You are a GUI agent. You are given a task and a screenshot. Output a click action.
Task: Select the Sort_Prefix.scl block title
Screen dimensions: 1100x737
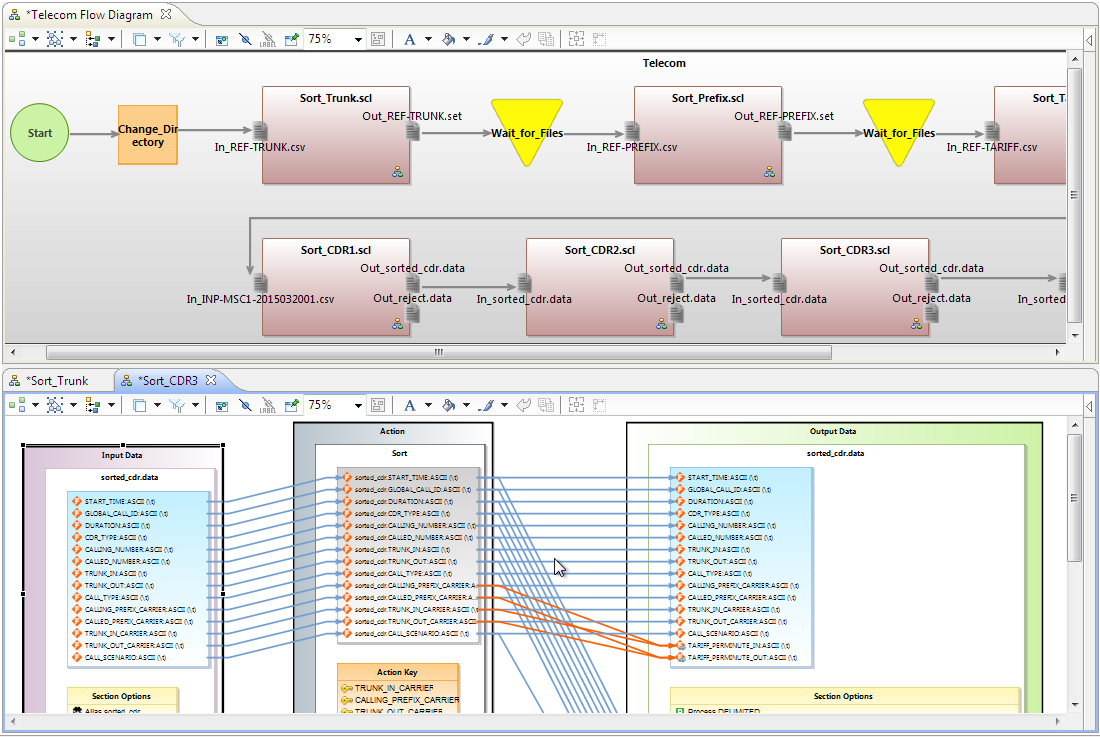(708, 98)
